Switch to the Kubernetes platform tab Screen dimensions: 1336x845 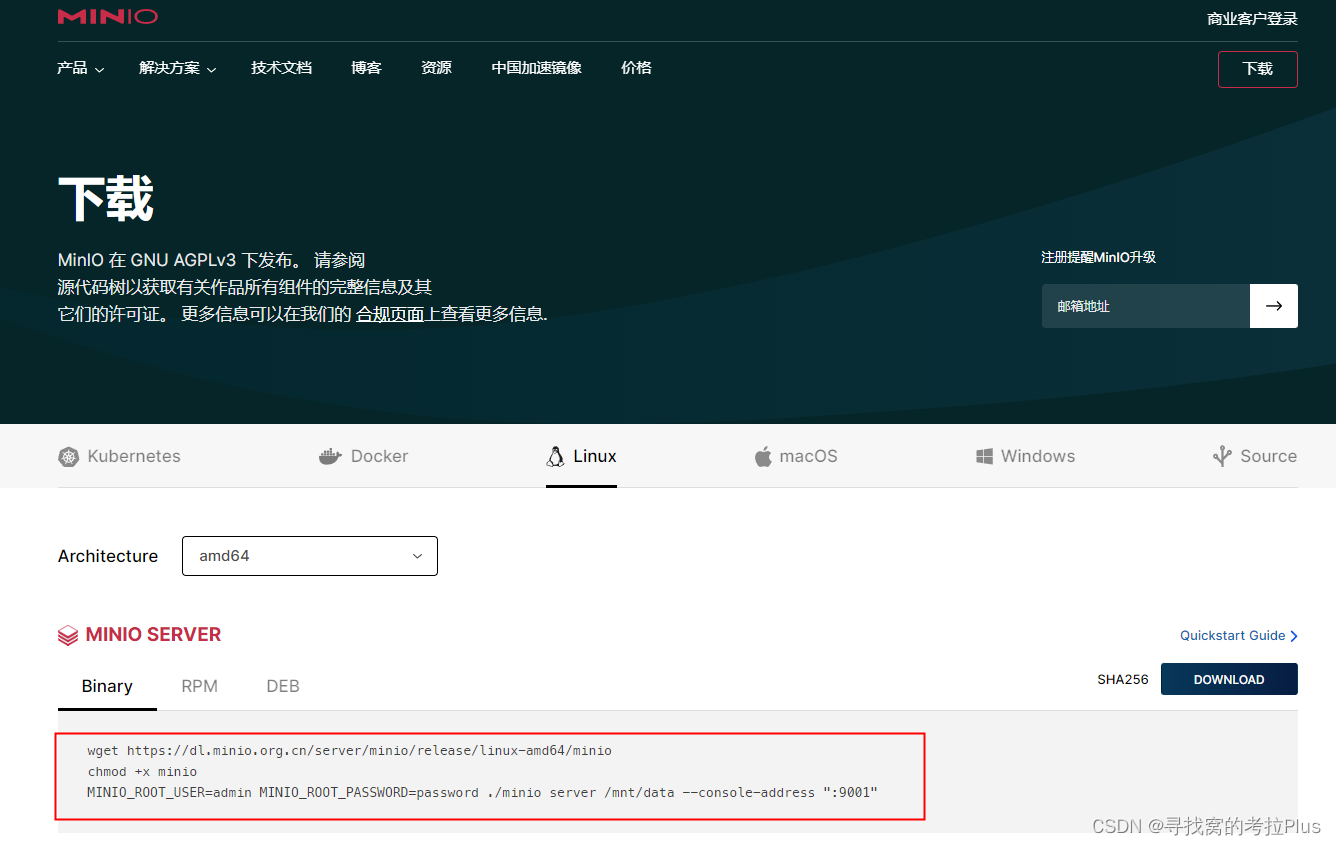pyautogui.click(x=120, y=457)
